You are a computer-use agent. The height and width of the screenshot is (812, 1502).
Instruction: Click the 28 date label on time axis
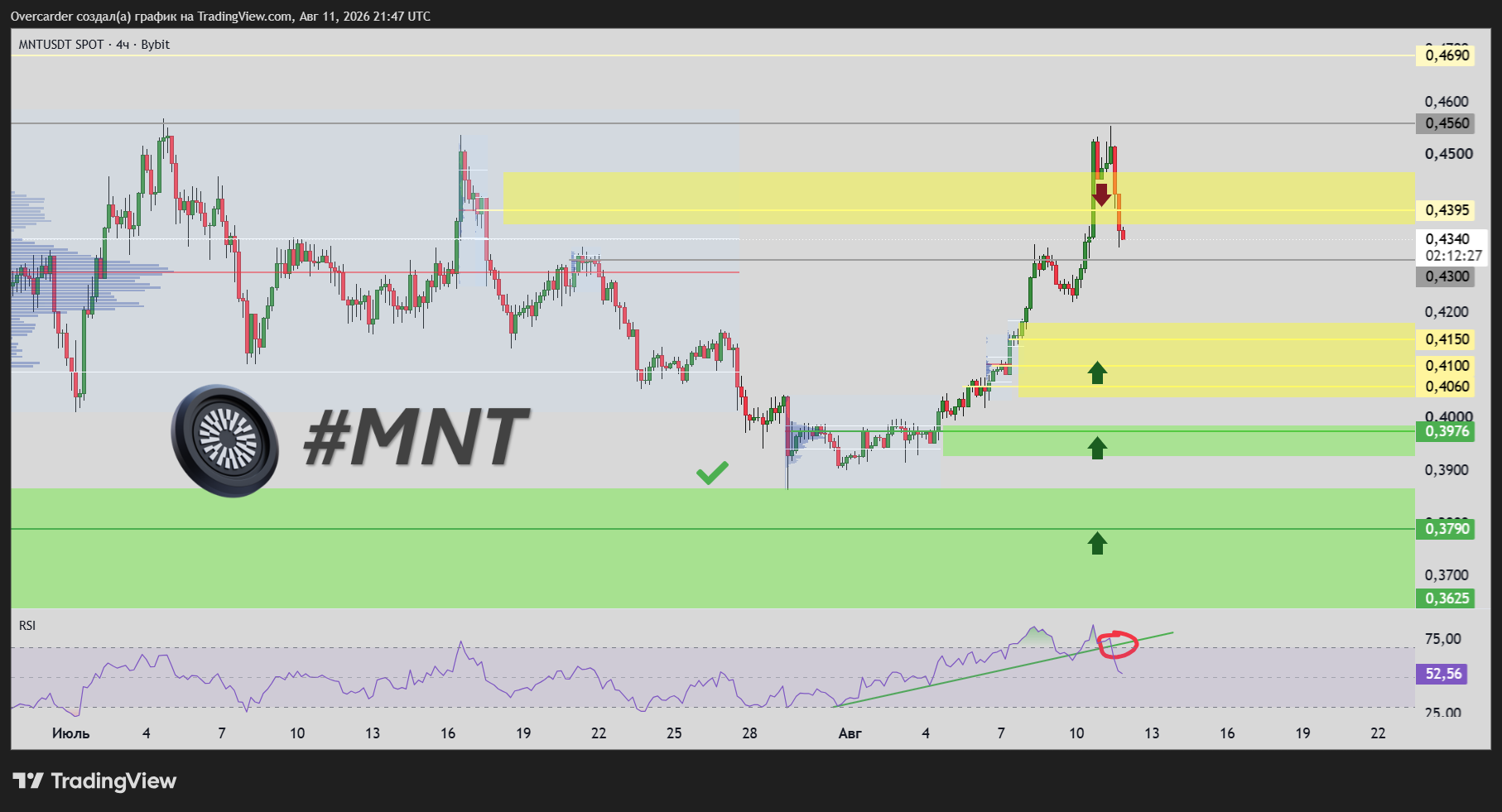tap(749, 733)
